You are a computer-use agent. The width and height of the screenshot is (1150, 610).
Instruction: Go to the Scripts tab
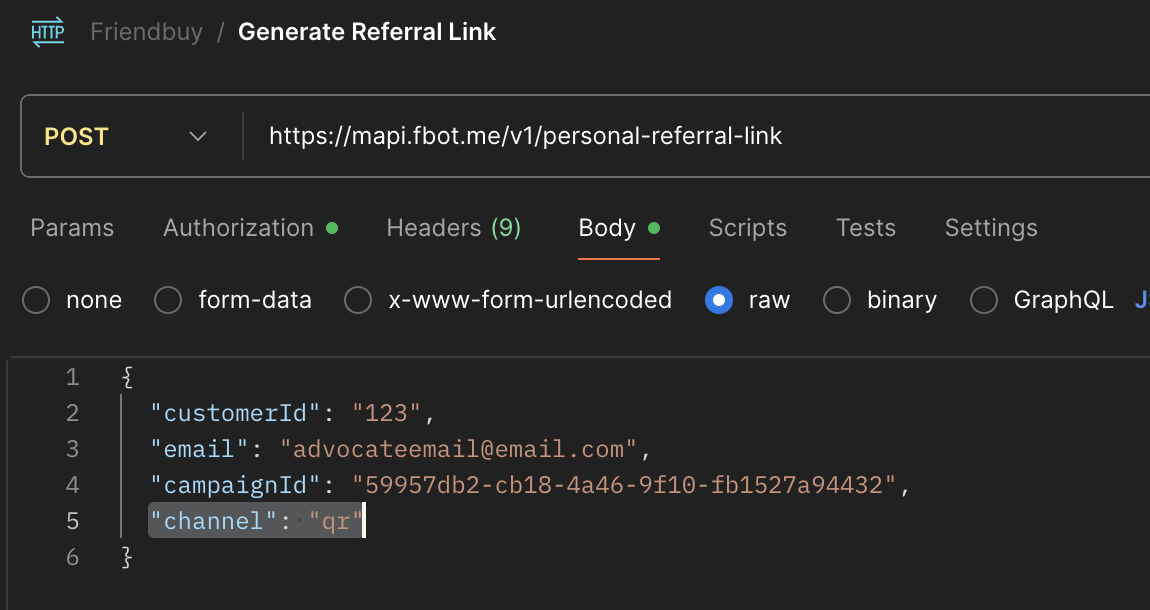point(748,228)
